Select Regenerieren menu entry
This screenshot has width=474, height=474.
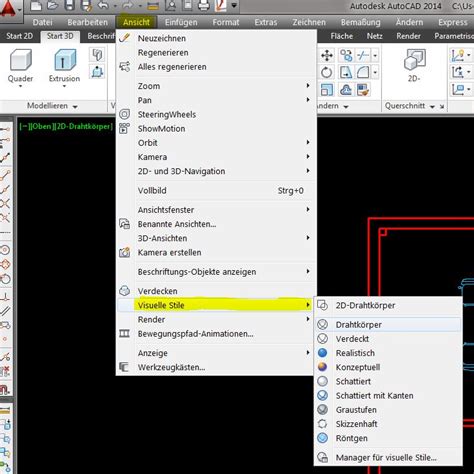pos(215,52)
